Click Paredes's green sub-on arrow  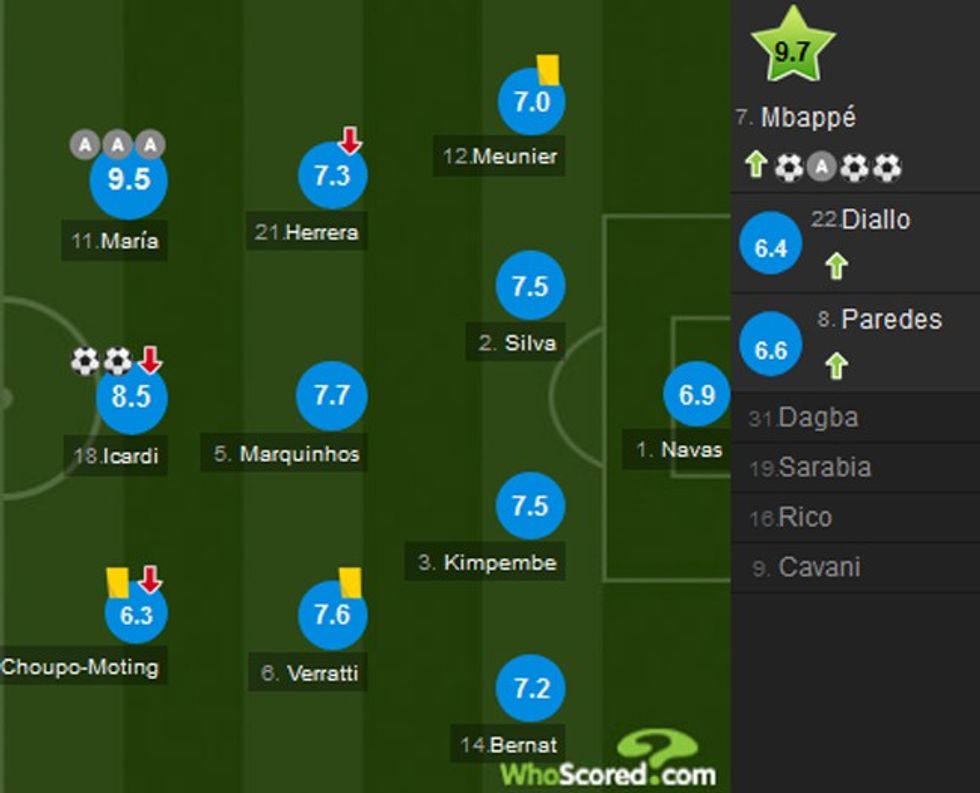click(x=836, y=366)
